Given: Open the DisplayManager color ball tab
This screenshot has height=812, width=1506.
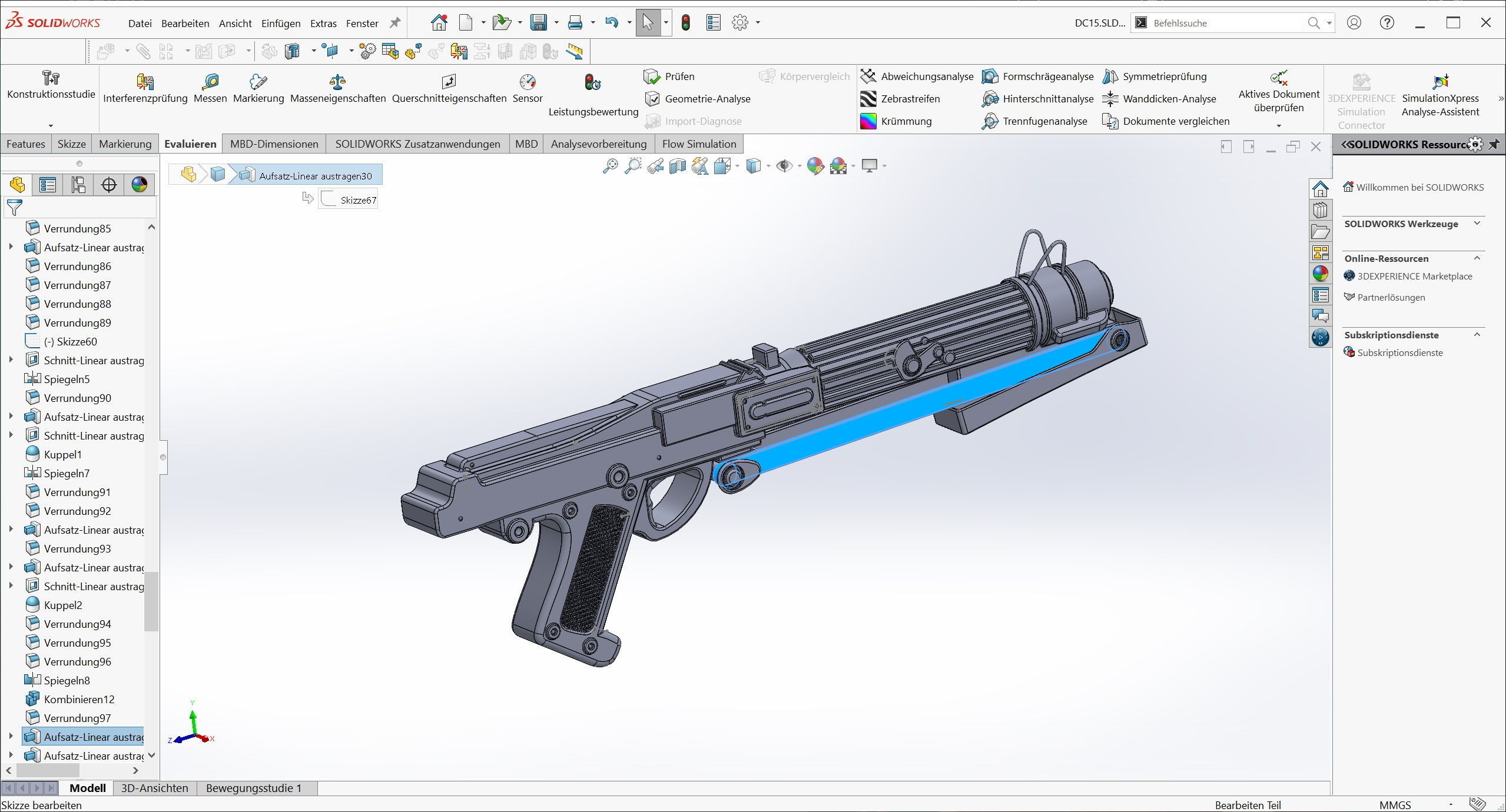Looking at the screenshot, I should click(x=140, y=185).
